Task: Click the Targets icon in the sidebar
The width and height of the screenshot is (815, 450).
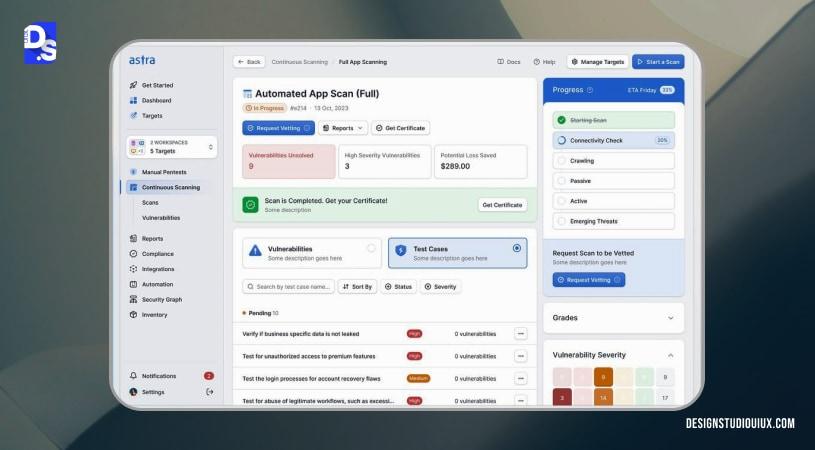Action: pyautogui.click(x=133, y=115)
